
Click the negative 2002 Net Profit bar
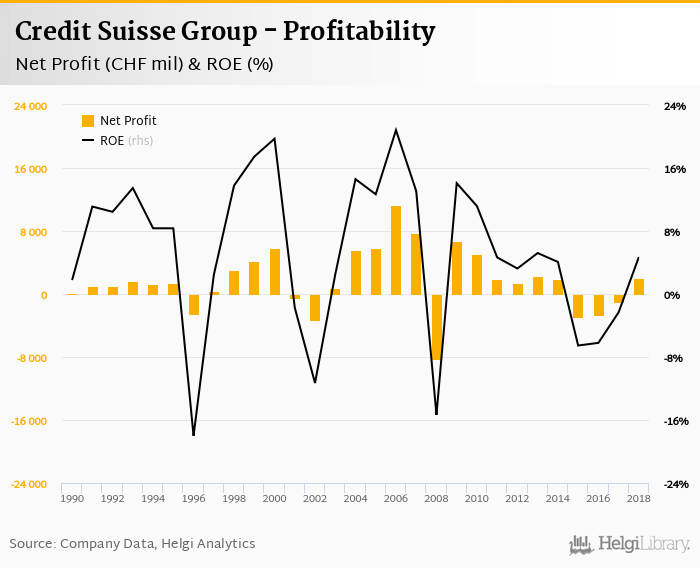click(x=315, y=308)
